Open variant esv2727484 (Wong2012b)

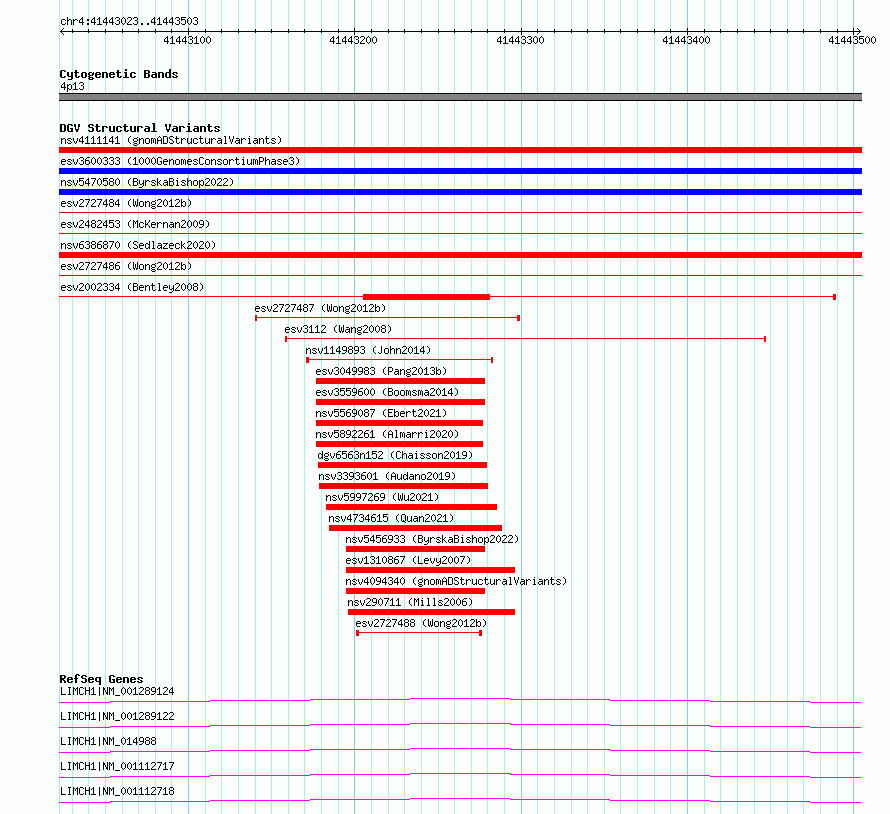pos(126,203)
